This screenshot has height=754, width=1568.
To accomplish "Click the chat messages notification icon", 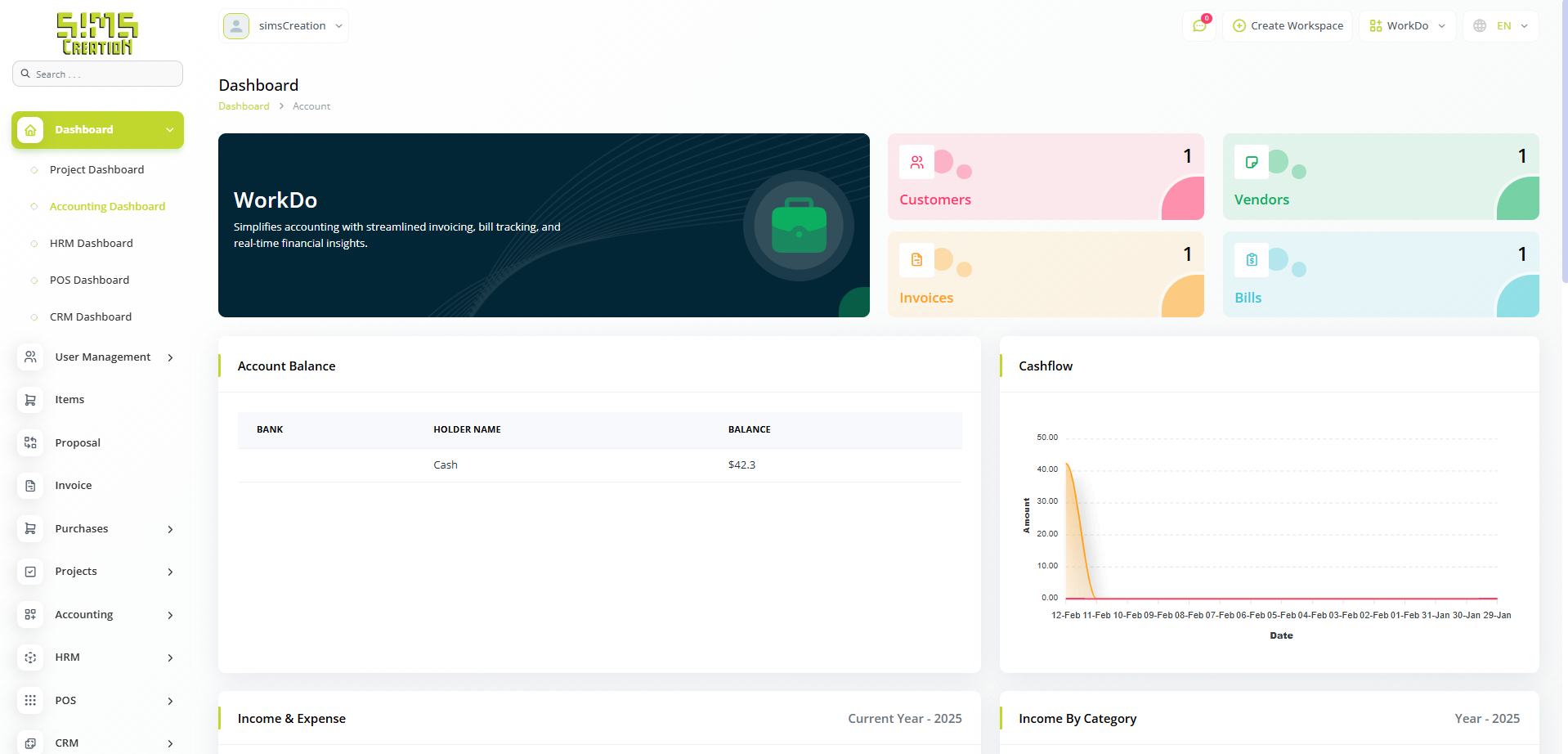I will point(1199,26).
